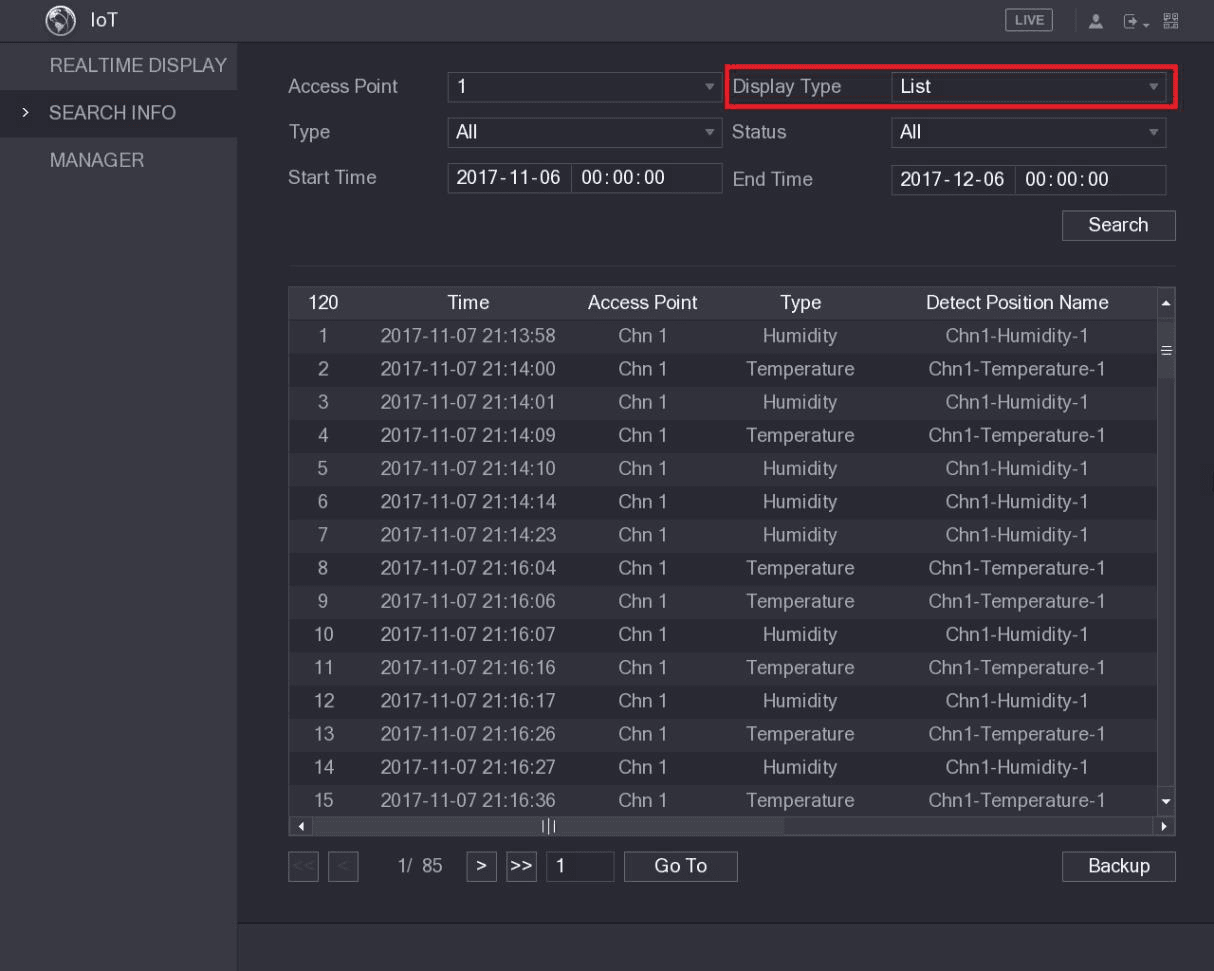Select row with time 2017-11-07 21:16:06
Screen dimensions: 1214x971
723,601
